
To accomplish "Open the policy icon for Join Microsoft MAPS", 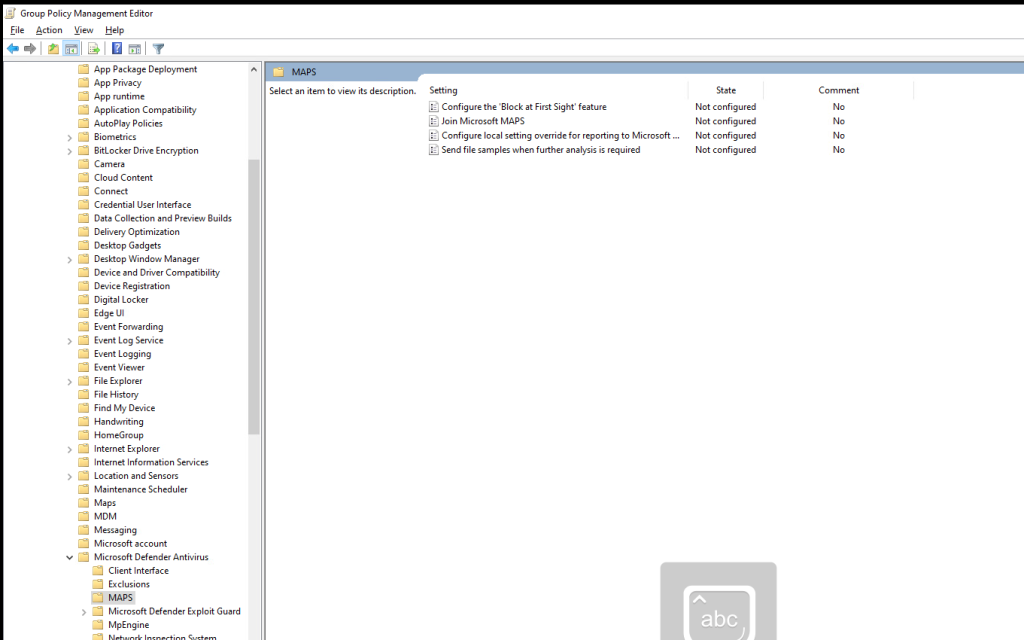I will click(x=434, y=121).
